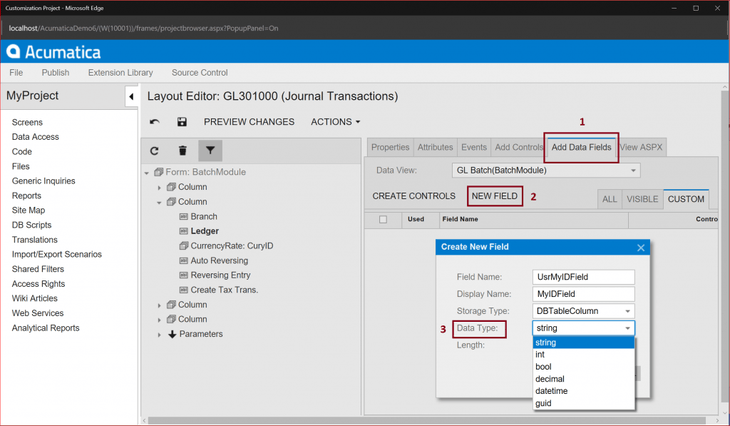
Task: Open Screens in project navigation
Action: pos(27,122)
